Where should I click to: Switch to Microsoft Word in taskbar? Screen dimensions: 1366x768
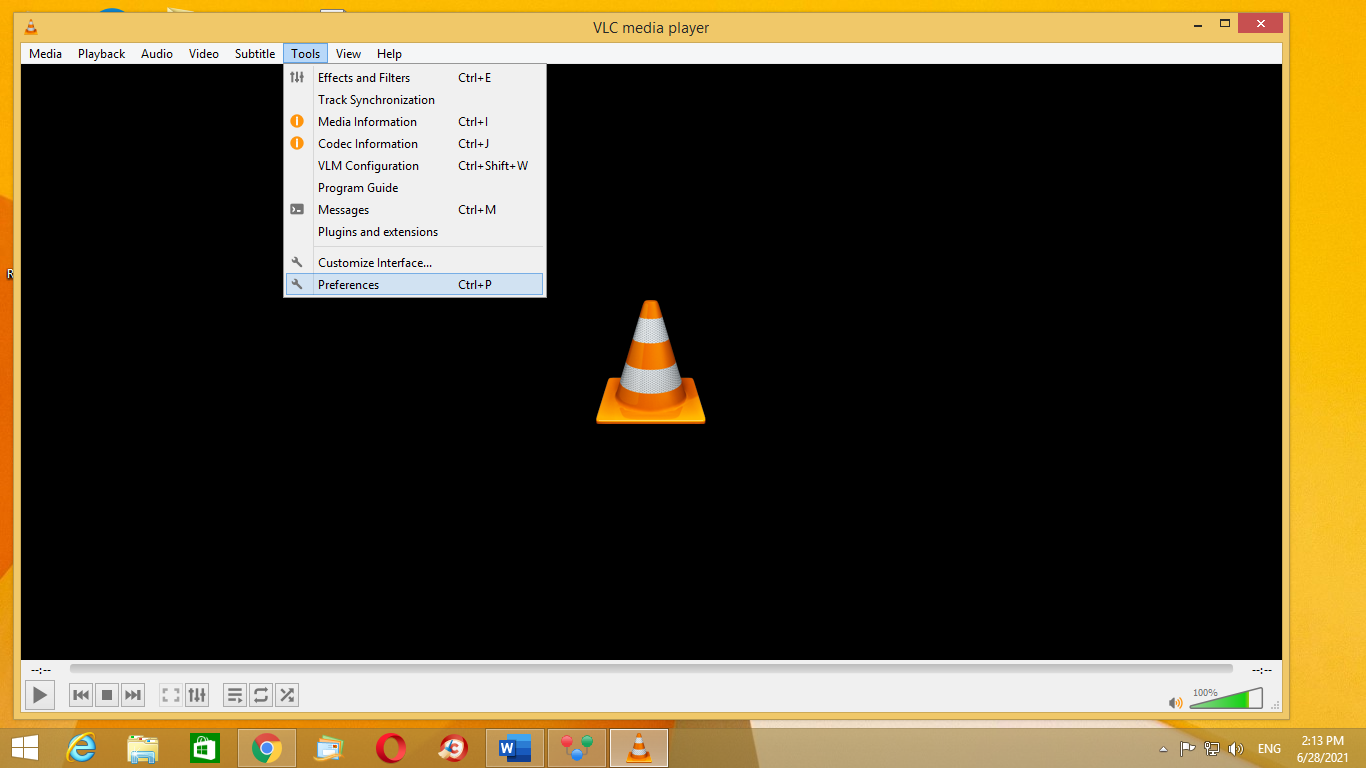pyautogui.click(x=515, y=748)
